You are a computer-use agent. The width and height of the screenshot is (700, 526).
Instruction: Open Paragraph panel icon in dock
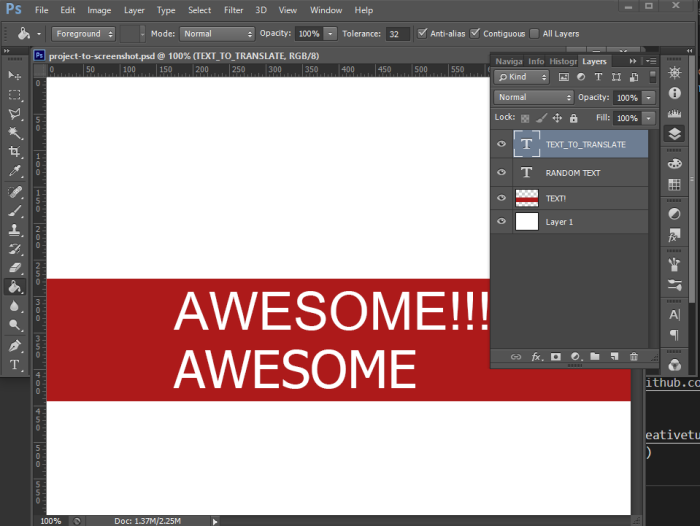point(674,334)
